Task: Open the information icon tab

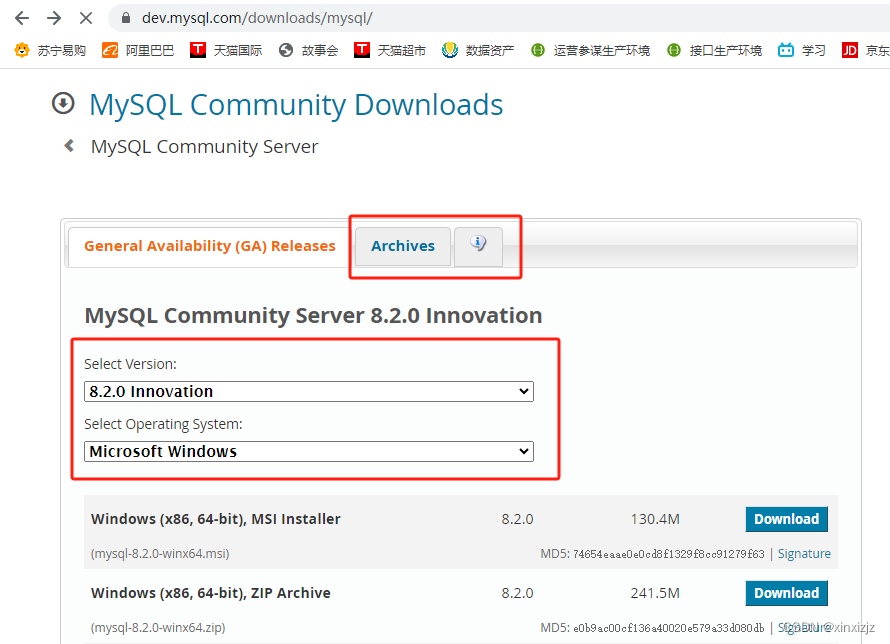Action: [x=478, y=245]
